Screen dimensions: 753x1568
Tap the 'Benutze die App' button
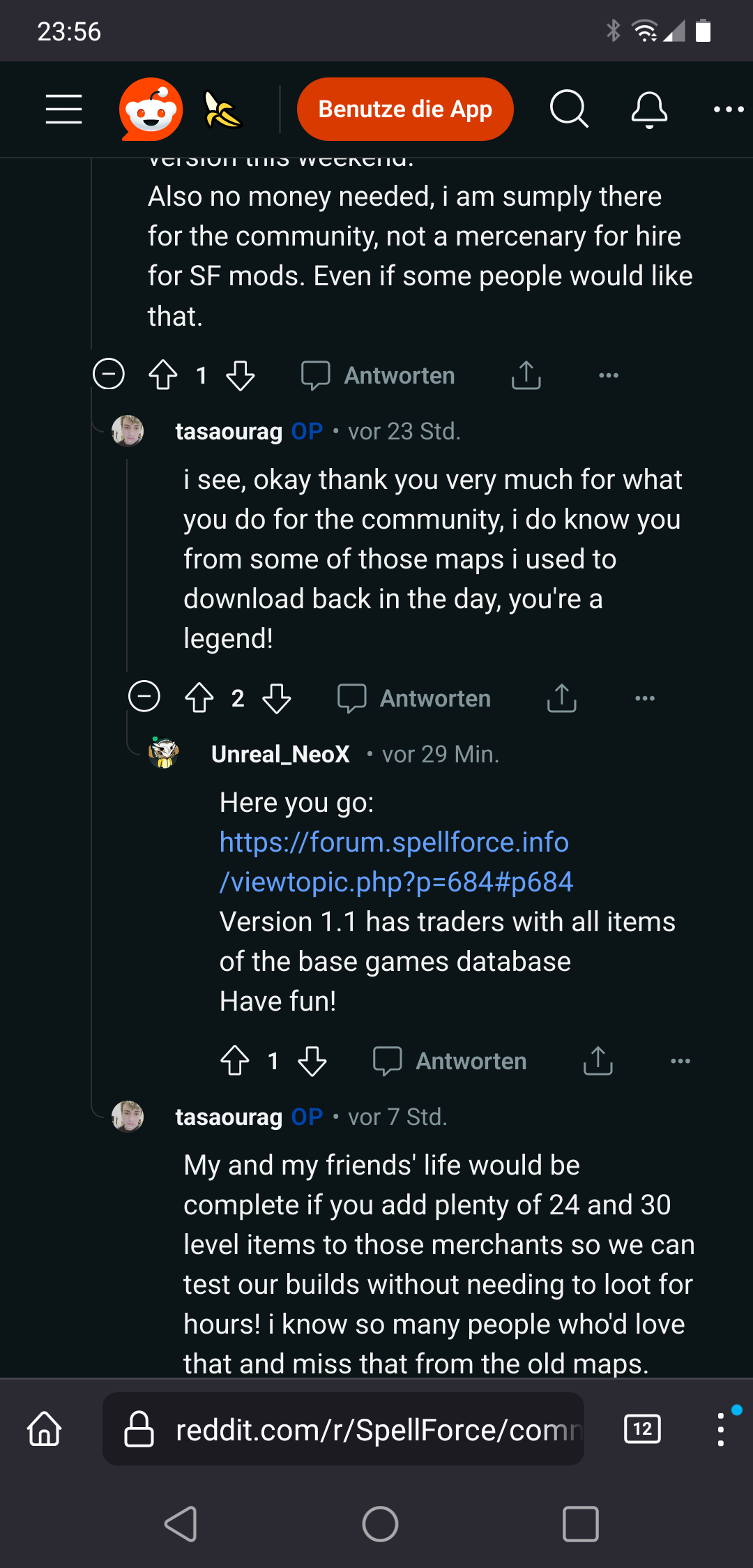pyautogui.click(x=405, y=109)
